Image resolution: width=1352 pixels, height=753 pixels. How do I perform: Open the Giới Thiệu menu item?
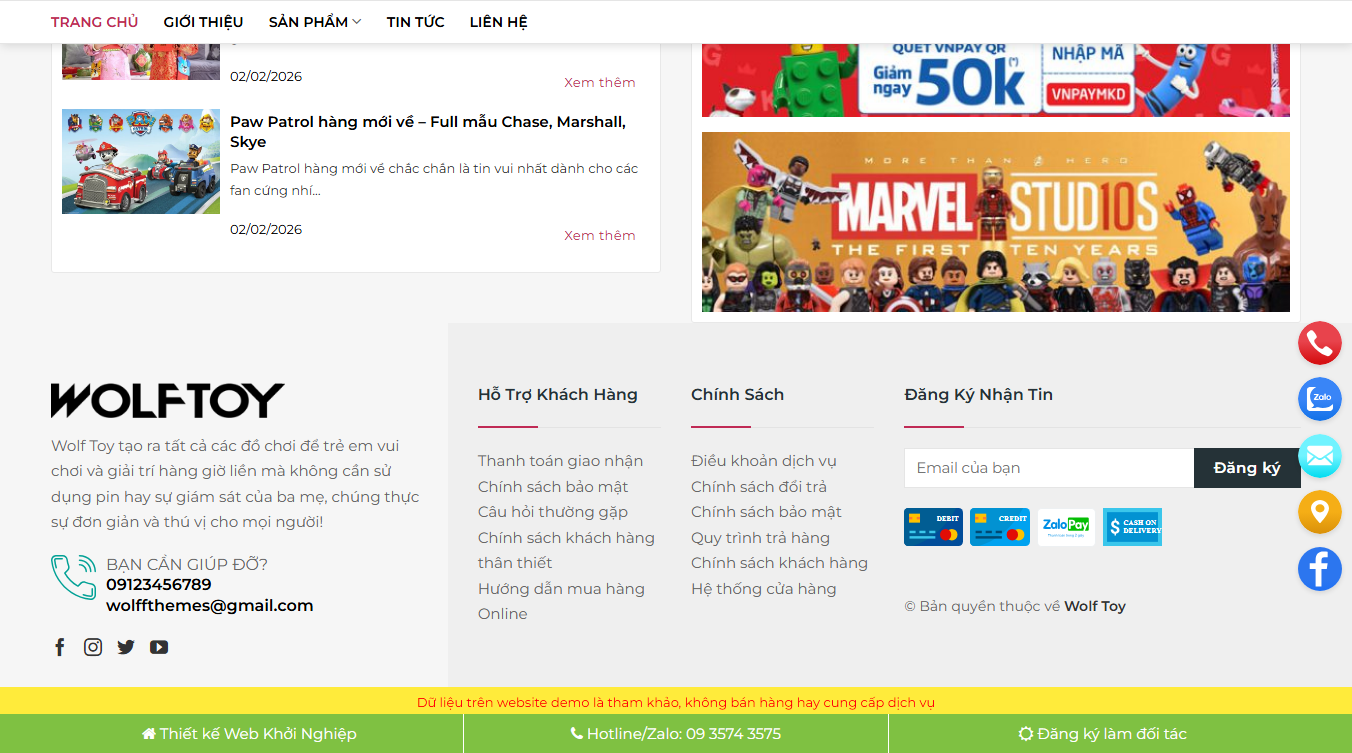coord(204,22)
